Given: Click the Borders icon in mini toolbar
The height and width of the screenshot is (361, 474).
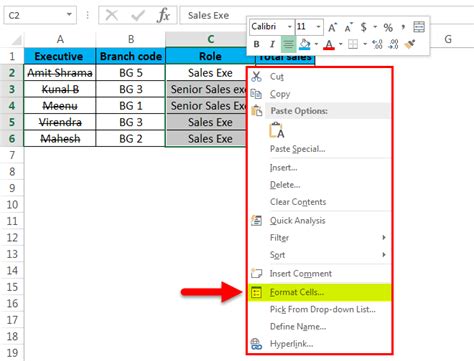Looking at the screenshot, I should [353, 44].
